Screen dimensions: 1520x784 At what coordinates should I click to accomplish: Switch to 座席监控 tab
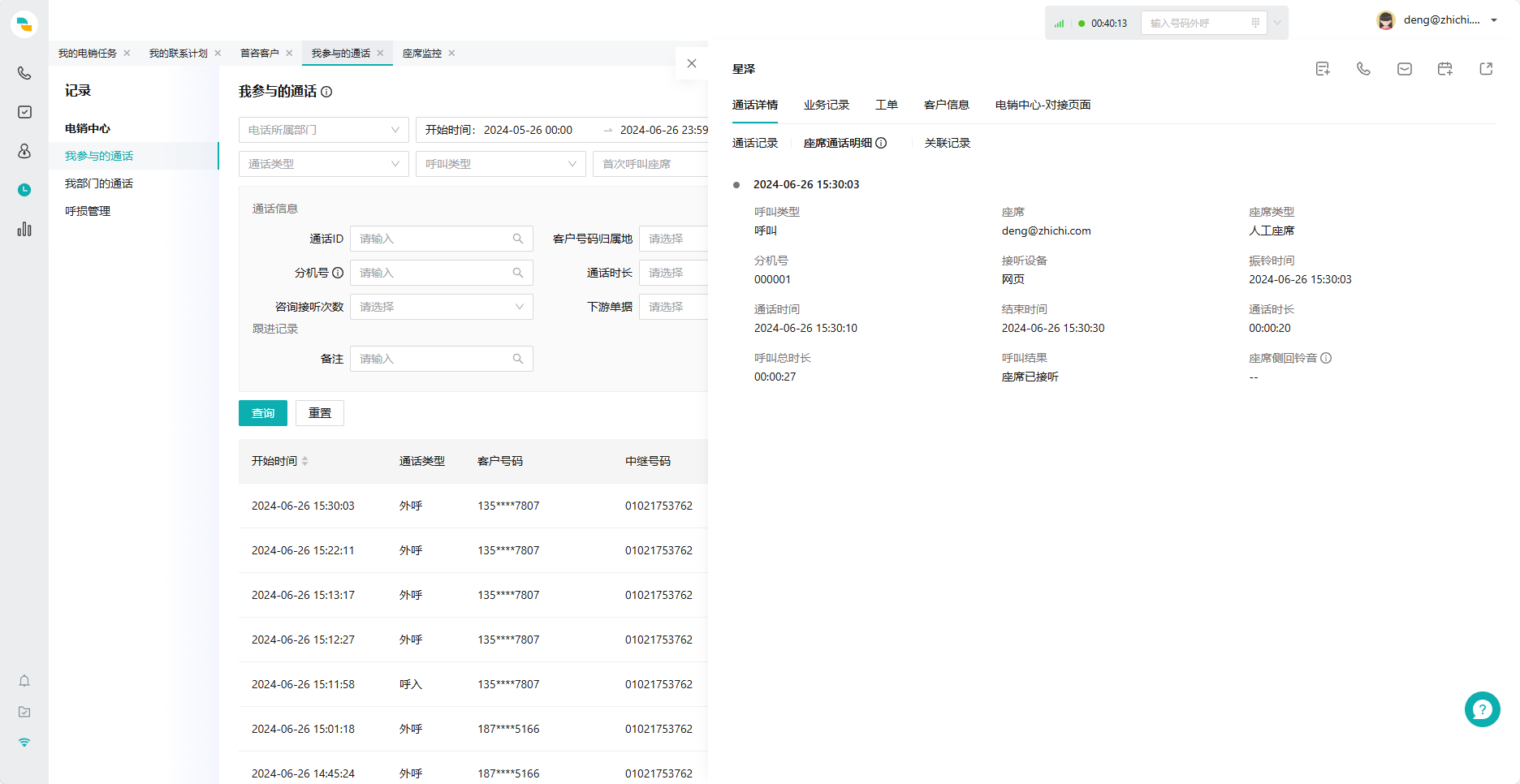421,53
